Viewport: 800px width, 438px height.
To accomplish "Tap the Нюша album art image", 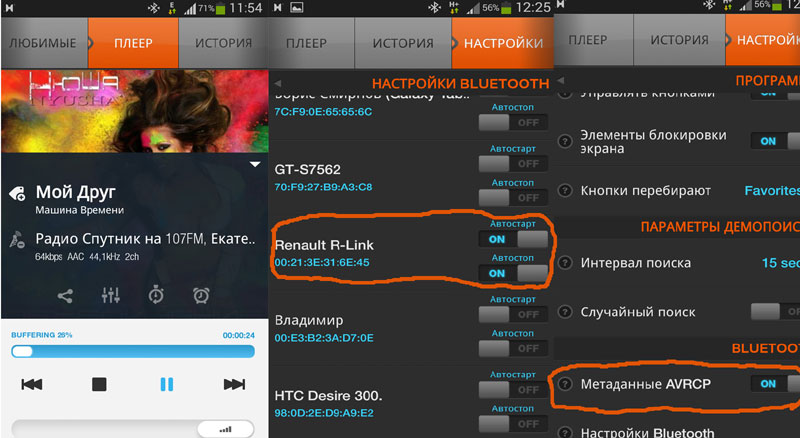I will (x=135, y=111).
